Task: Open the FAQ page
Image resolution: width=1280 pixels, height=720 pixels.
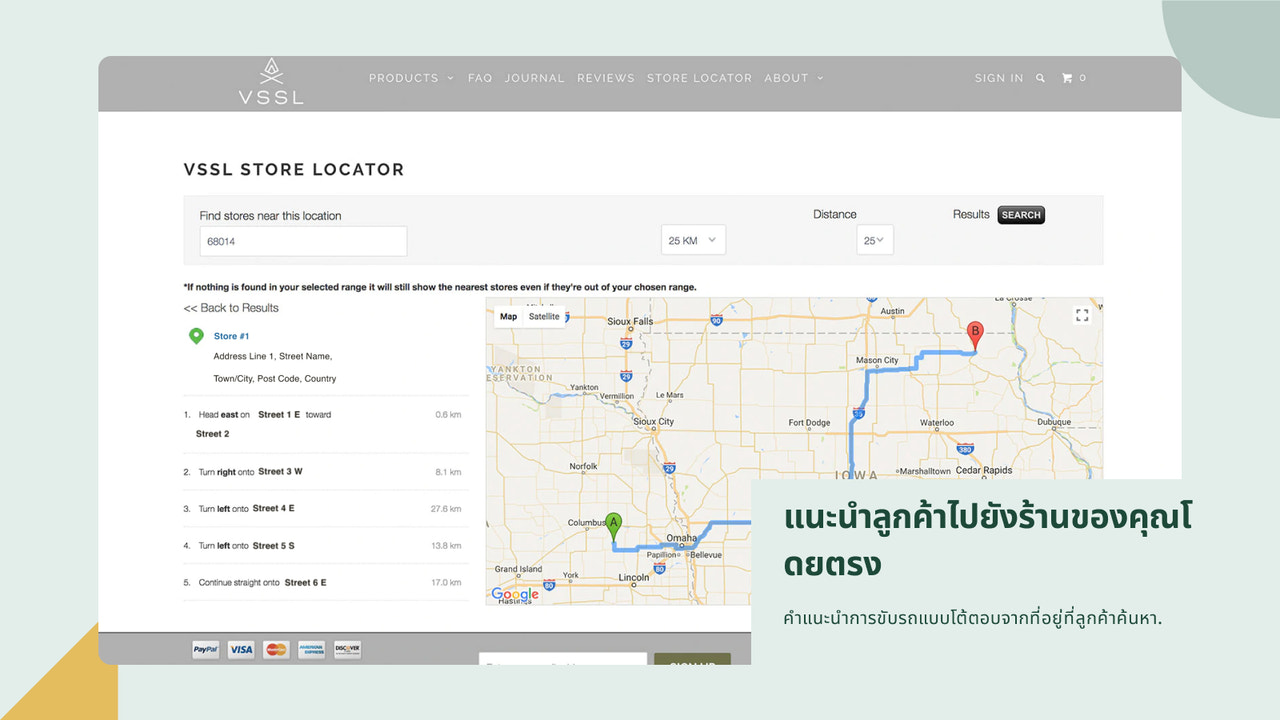Action: click(x=480, y=78)
